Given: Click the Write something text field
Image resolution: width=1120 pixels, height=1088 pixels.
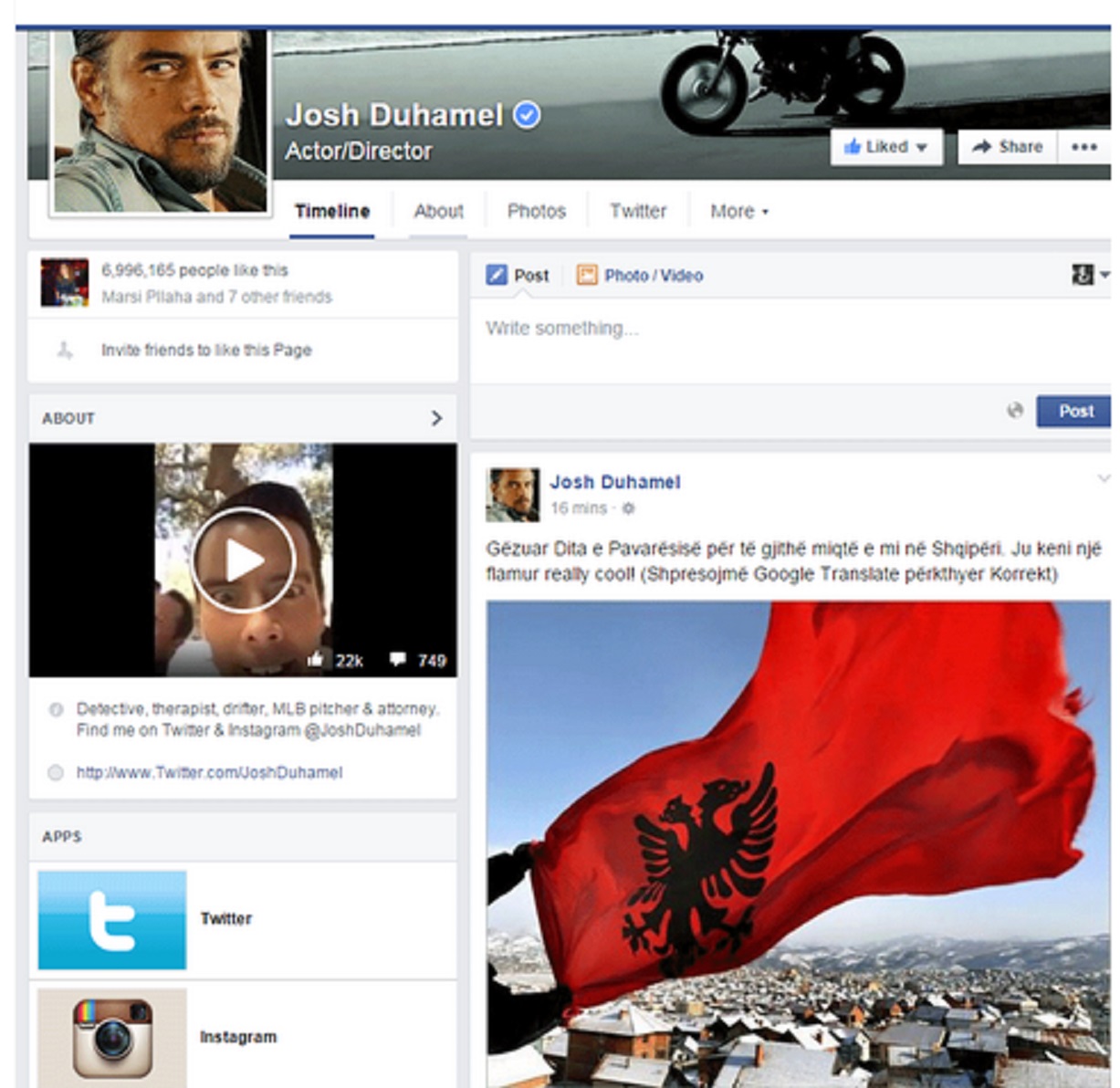Looking at the screenshot, I should (785, 329).
